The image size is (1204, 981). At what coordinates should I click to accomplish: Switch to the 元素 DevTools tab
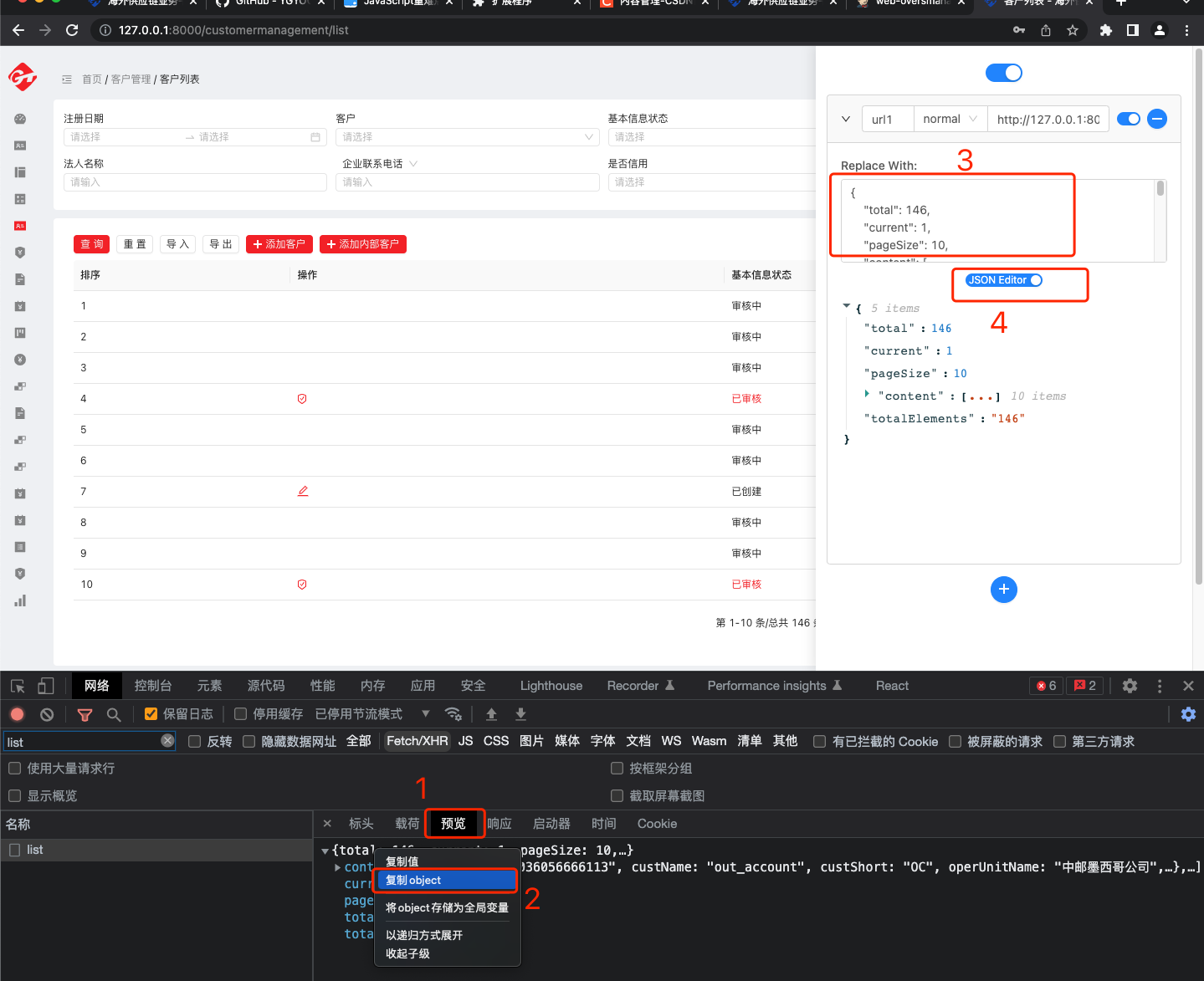(209, 686)
